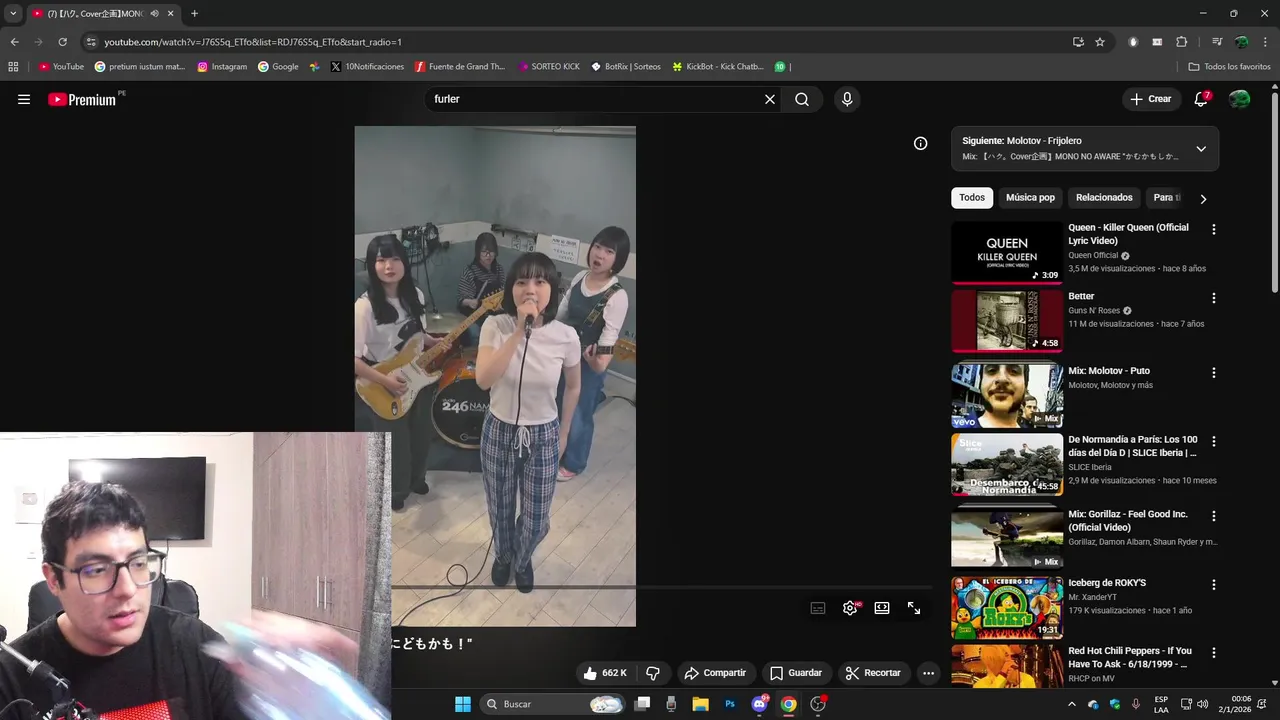The image size is (1280, 720).
Task: Toggle system volume icon in tray
Action: pos(1202,704)
